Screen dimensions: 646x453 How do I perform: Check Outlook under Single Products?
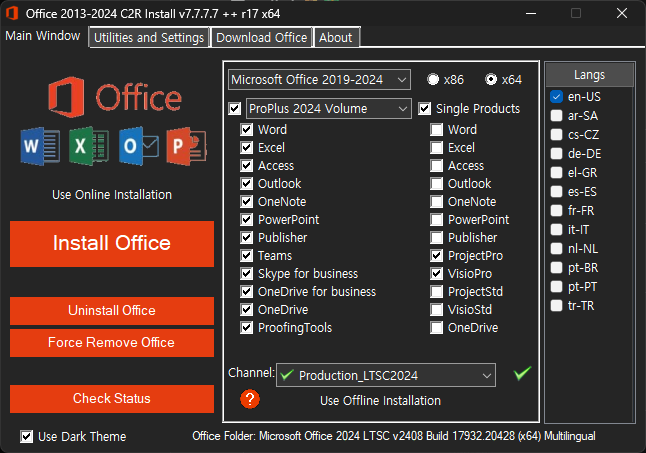click(x=436, y=184)
